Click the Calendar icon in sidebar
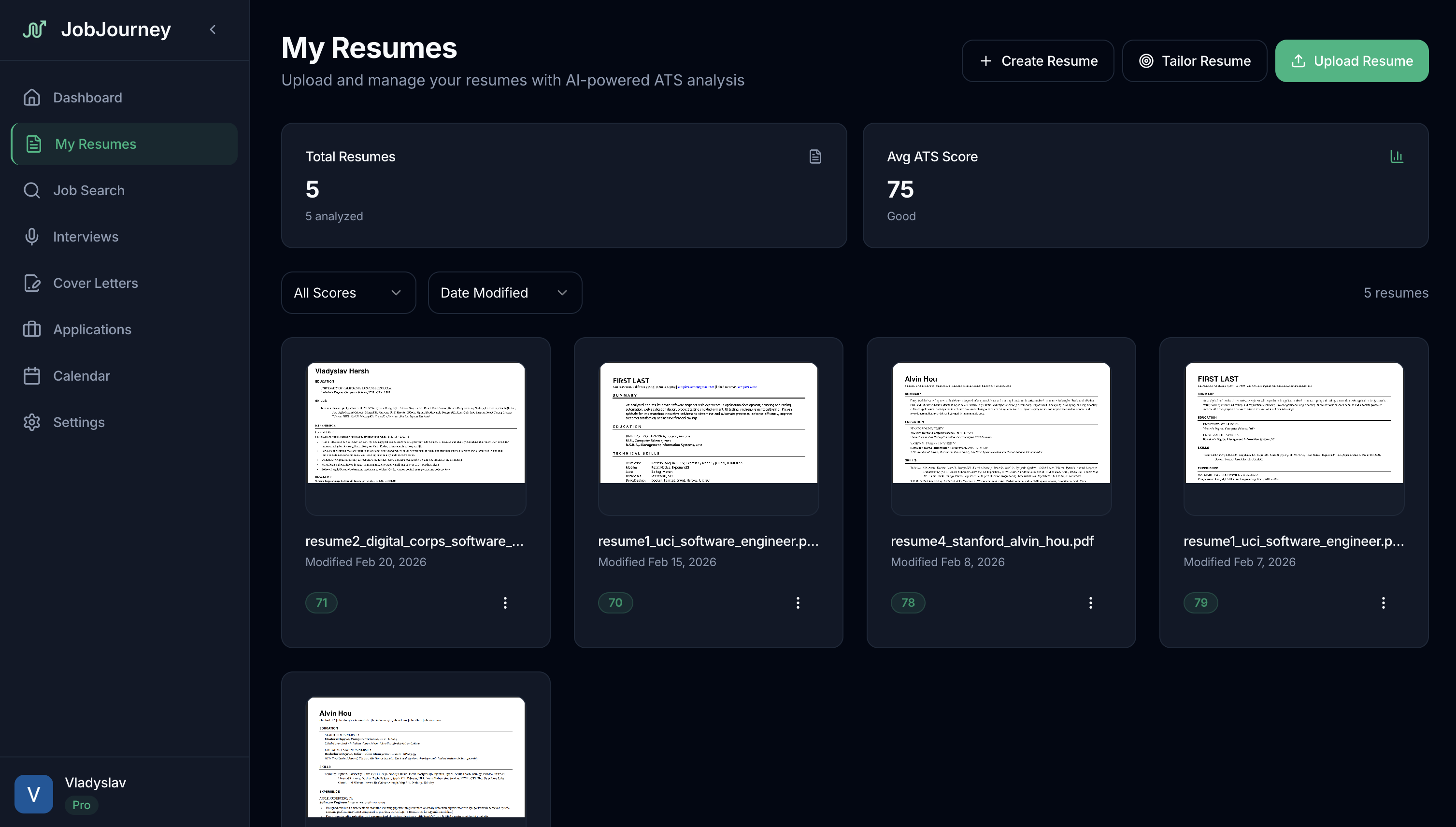This screenshot has width=1456, height=827. (x=32, y=376)
